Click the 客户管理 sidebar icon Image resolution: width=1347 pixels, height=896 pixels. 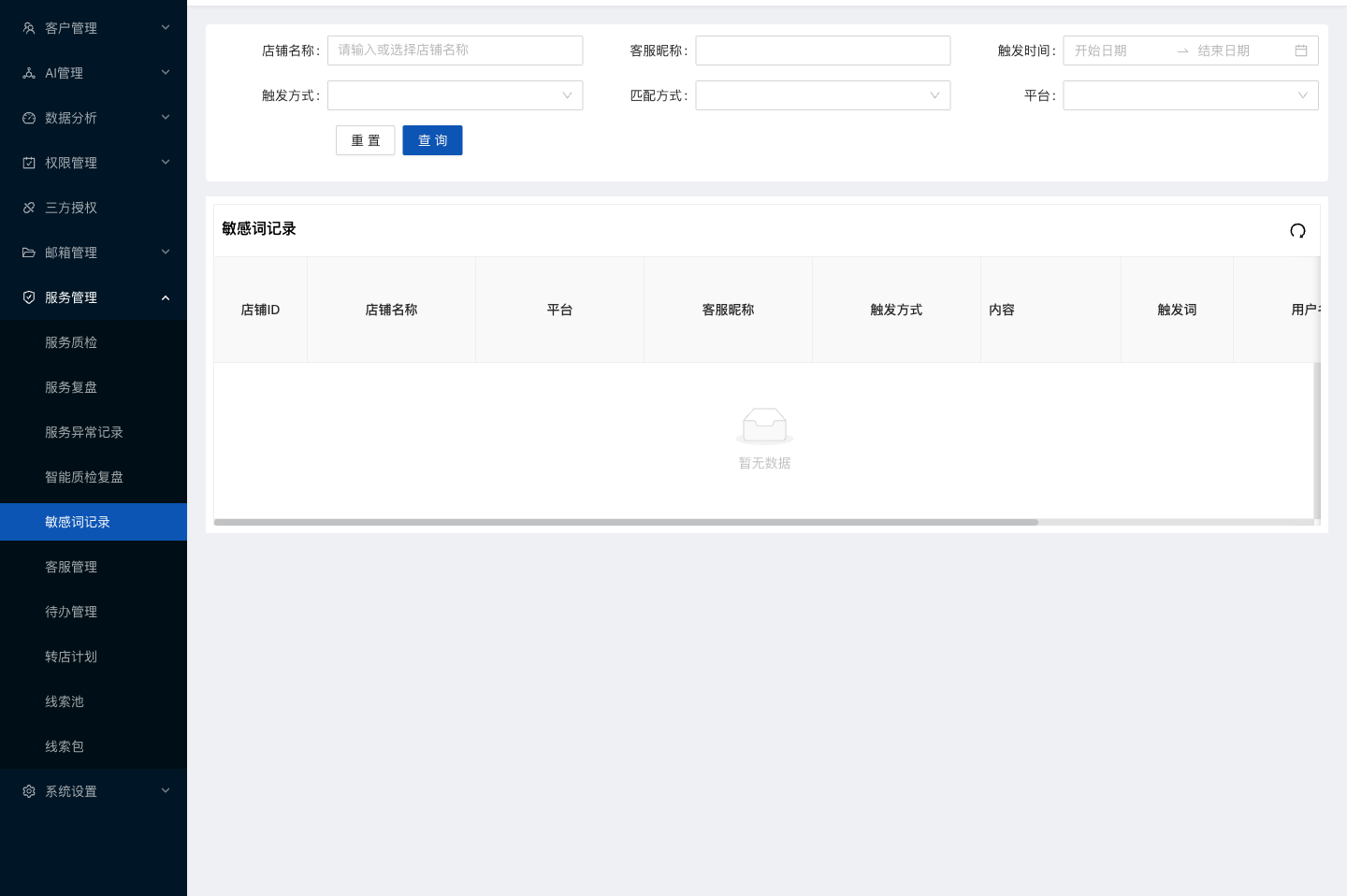click(x=29, y=28)
